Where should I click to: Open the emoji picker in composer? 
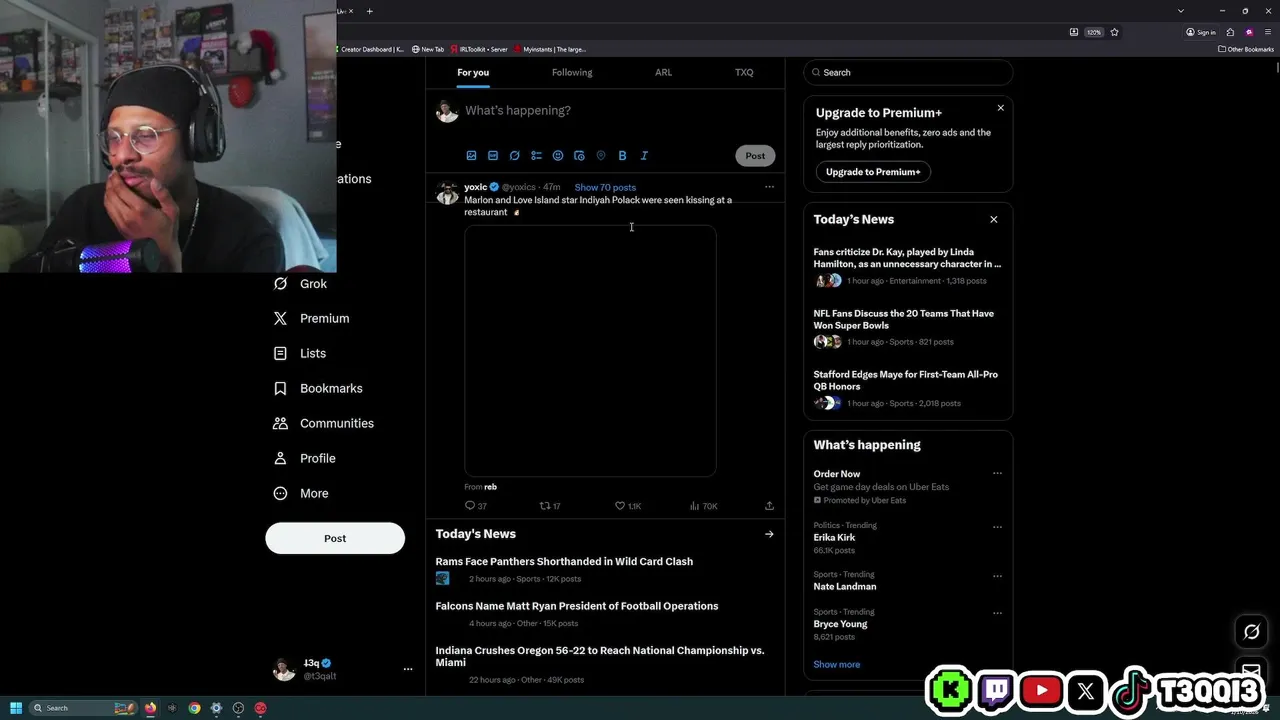(x=558, y=156)
